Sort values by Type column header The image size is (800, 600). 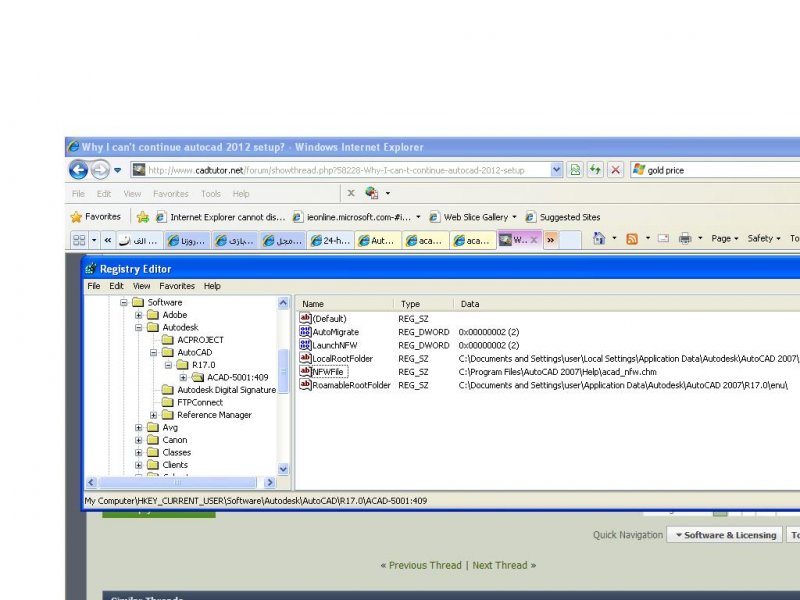(x=423, y=304)
